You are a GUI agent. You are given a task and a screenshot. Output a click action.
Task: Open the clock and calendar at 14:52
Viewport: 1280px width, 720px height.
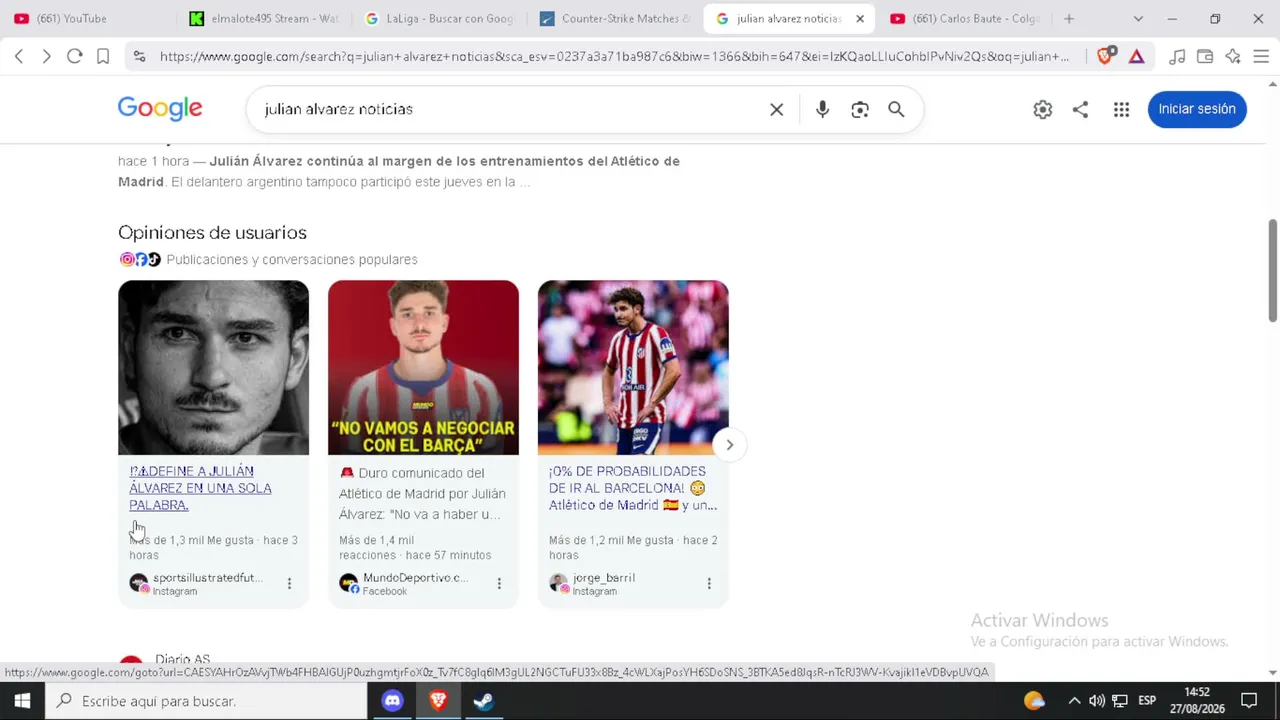click(x=1197, y=701)
